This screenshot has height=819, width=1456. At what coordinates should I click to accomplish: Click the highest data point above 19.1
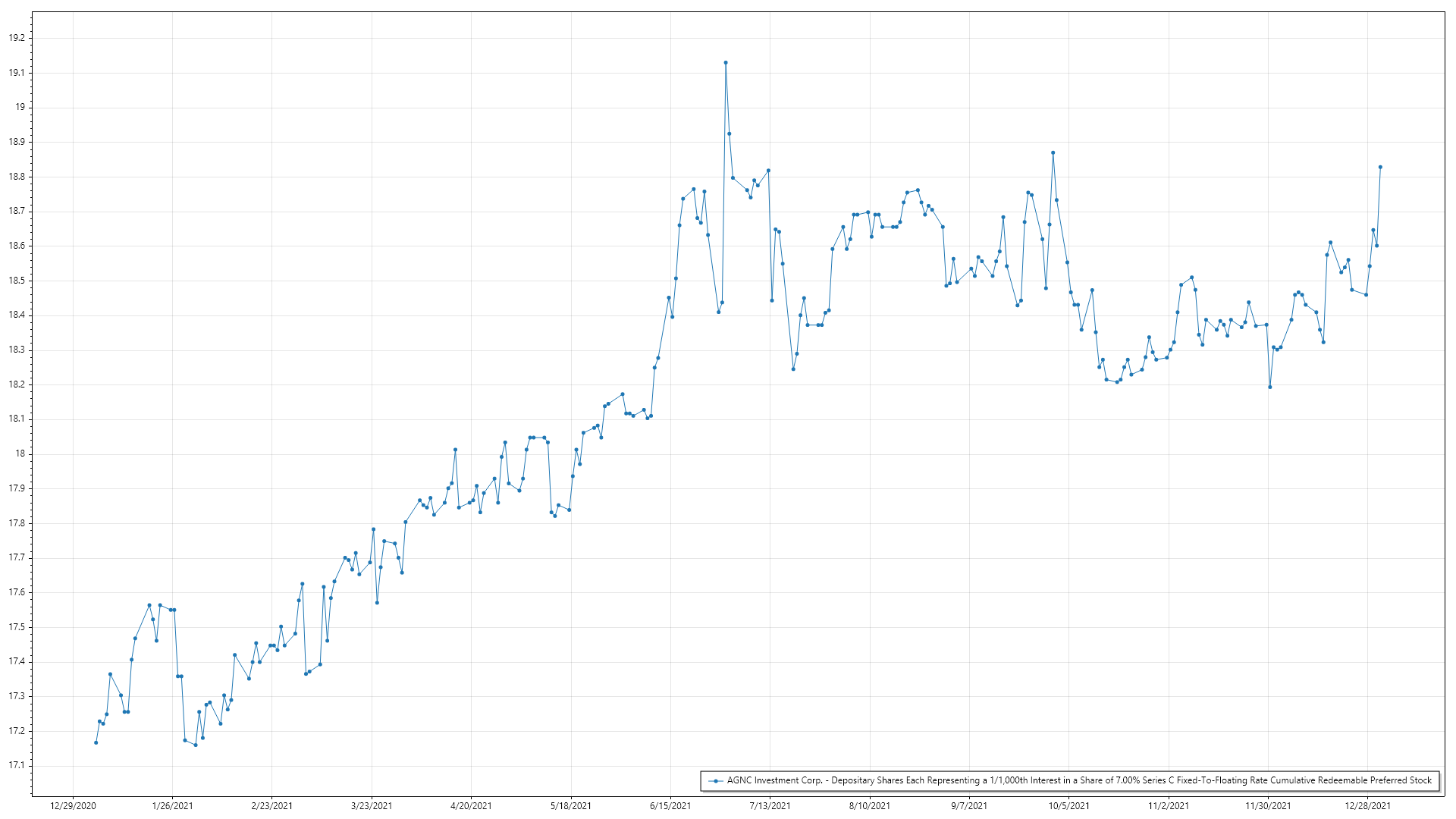pos(726,63)
